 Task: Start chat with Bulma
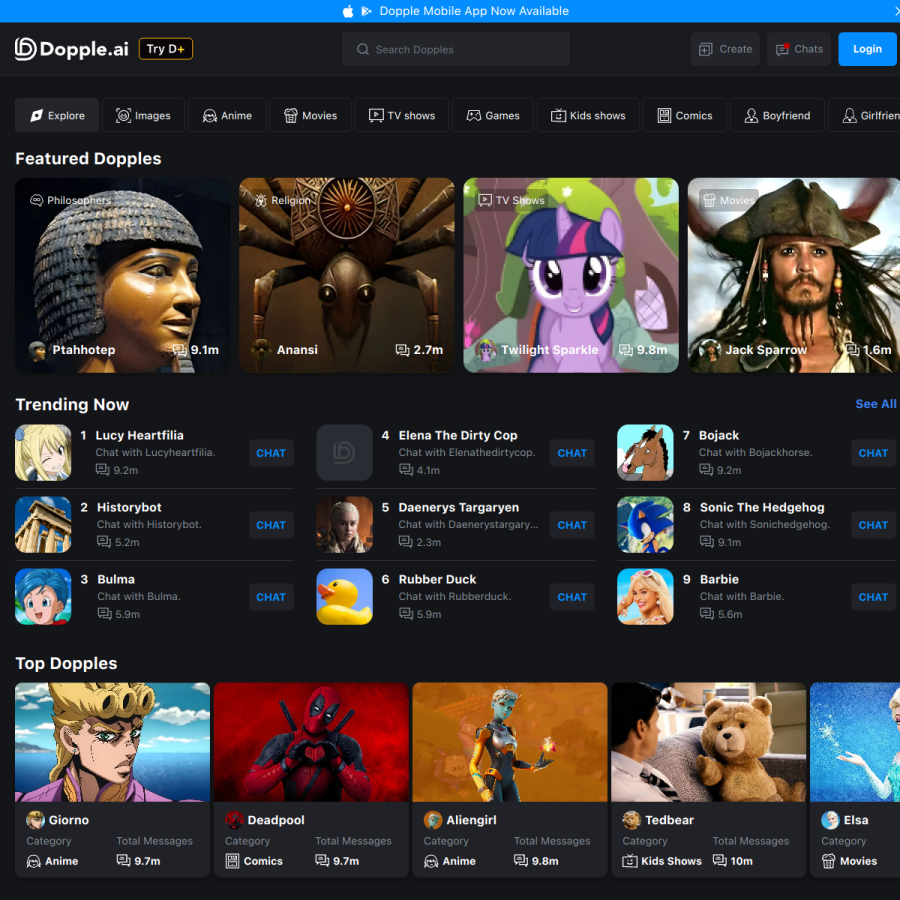[271, 597]
